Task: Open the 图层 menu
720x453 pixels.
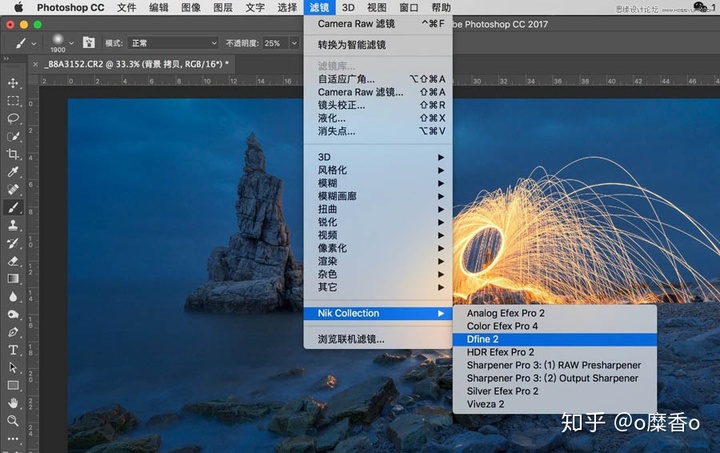Action: (223, 7)
